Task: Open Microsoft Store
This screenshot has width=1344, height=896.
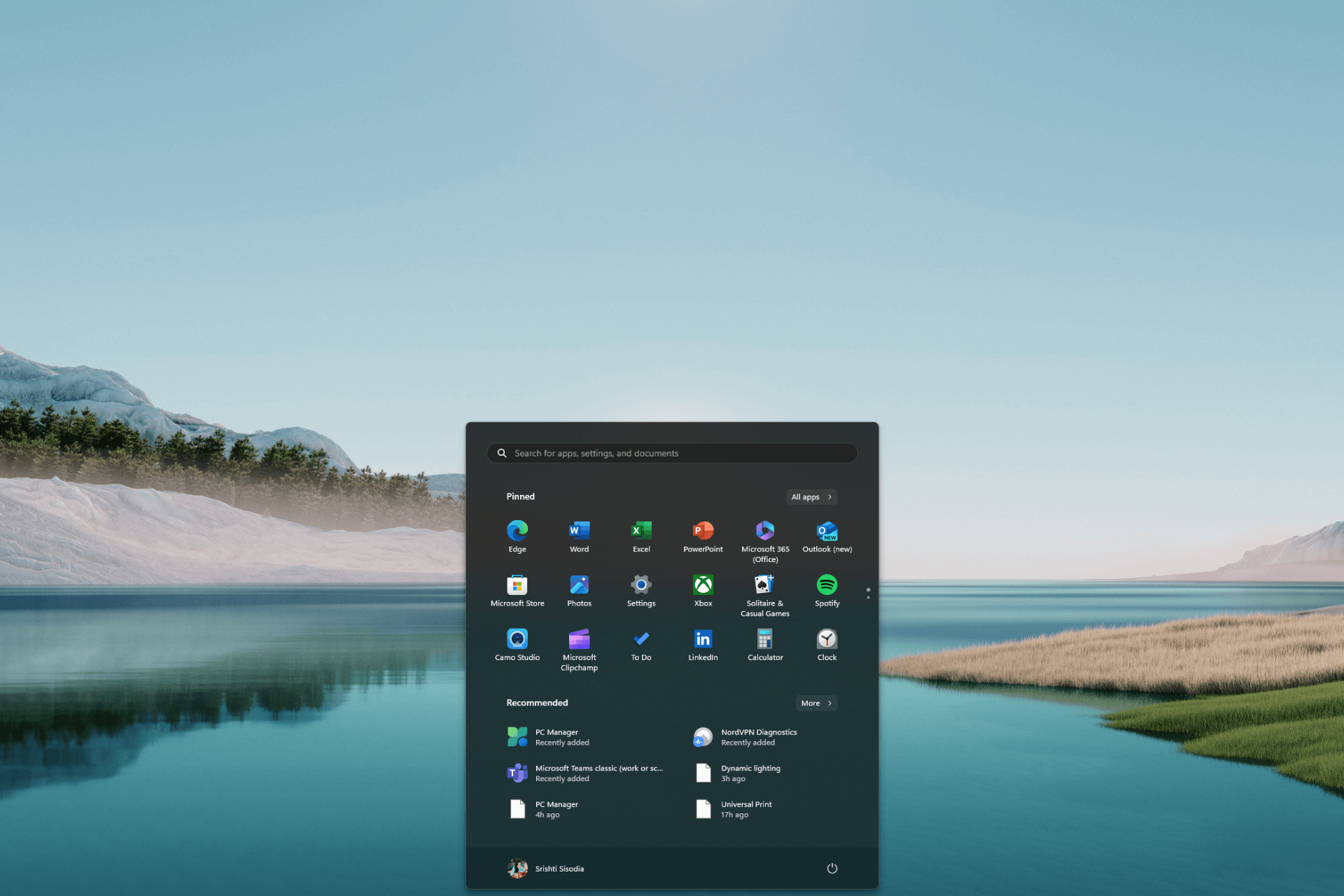Action: 517,591
